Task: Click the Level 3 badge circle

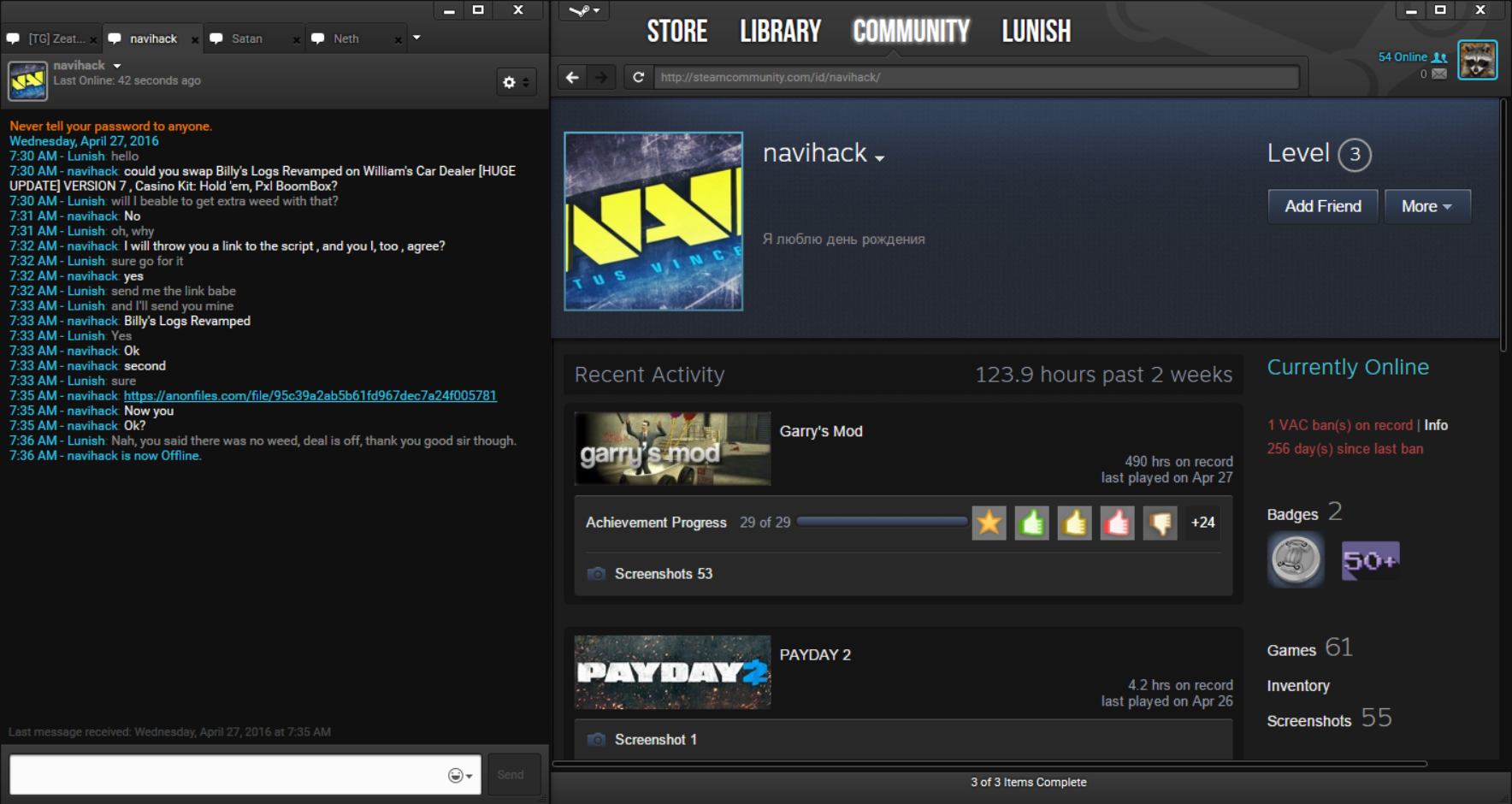Action: pyautogui.click(x=1355, y=155)
